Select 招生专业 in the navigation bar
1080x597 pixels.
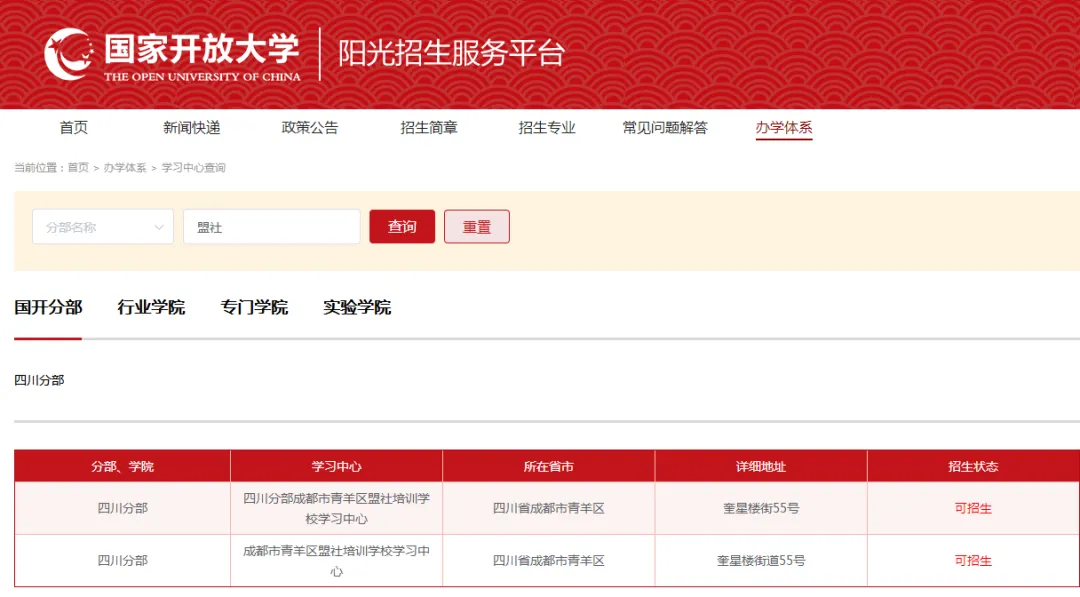point(547,127)
